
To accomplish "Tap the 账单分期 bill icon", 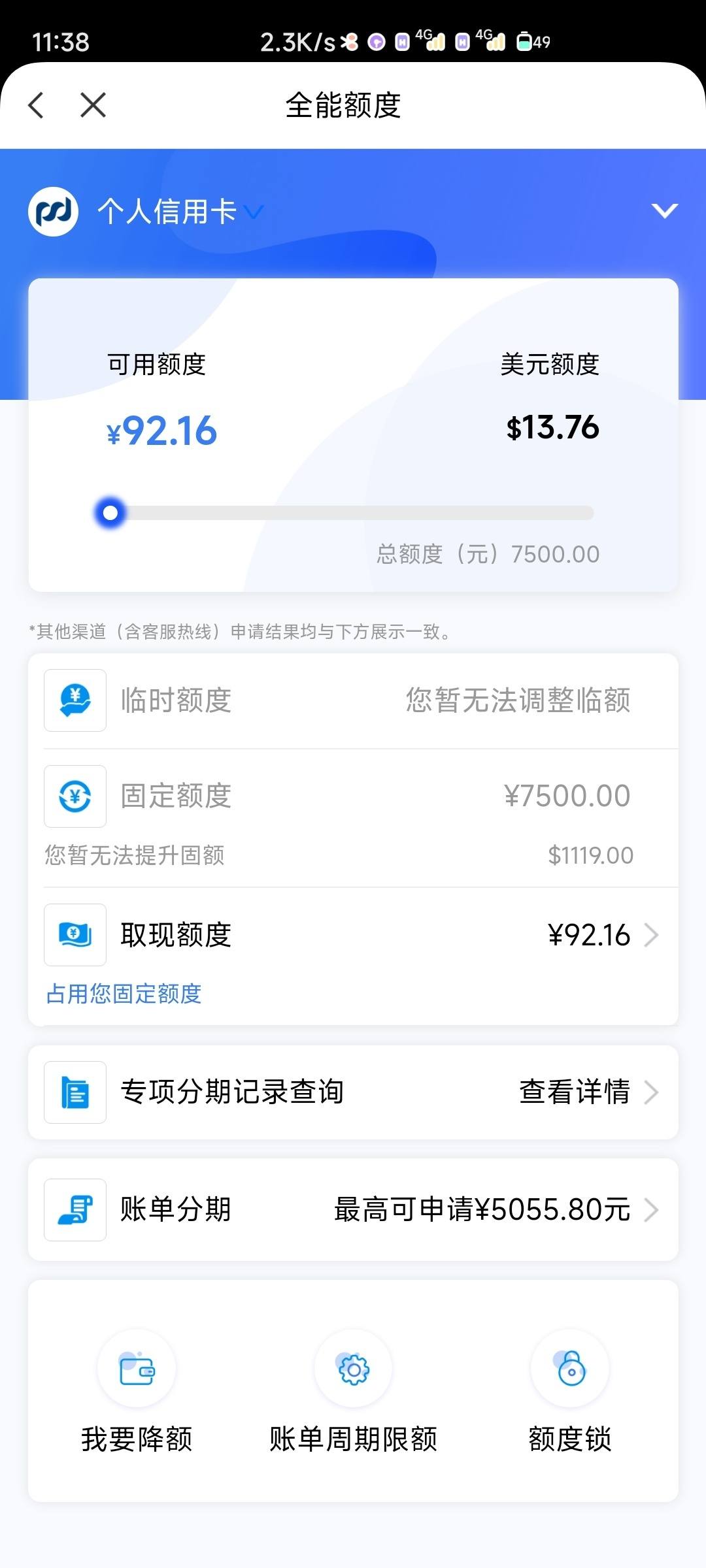I will point(75,1210).
